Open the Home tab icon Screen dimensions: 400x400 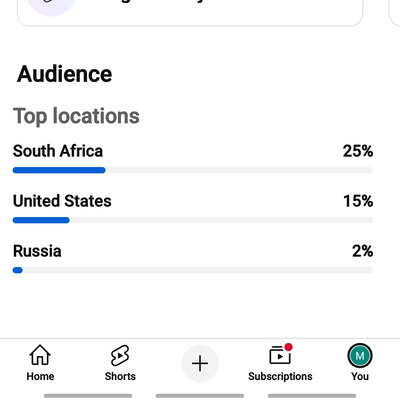40,355
